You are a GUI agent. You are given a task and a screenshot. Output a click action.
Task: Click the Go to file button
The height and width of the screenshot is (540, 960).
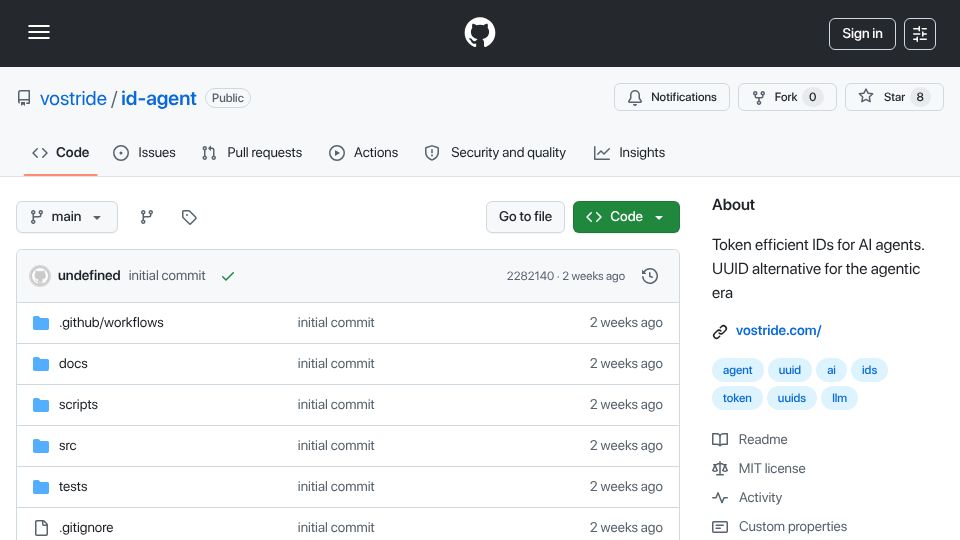(525, 217)
